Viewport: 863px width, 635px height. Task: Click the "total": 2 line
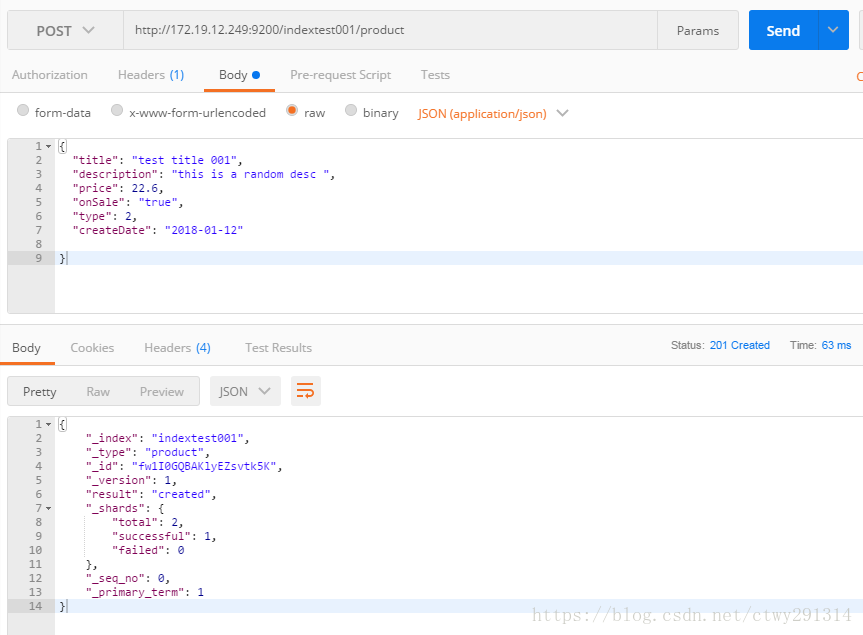148,523
